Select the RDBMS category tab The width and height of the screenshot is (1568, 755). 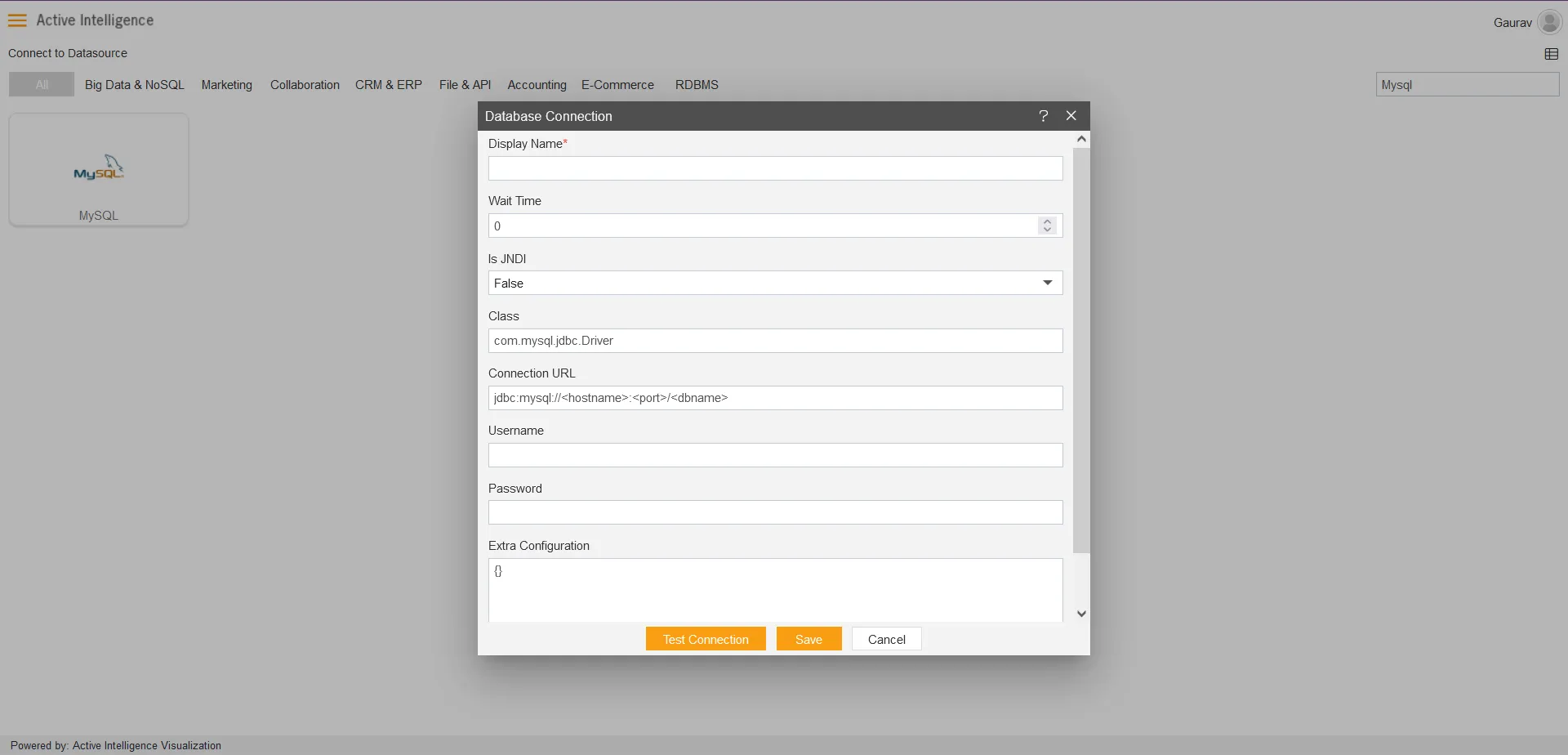[x=697, y=85]
